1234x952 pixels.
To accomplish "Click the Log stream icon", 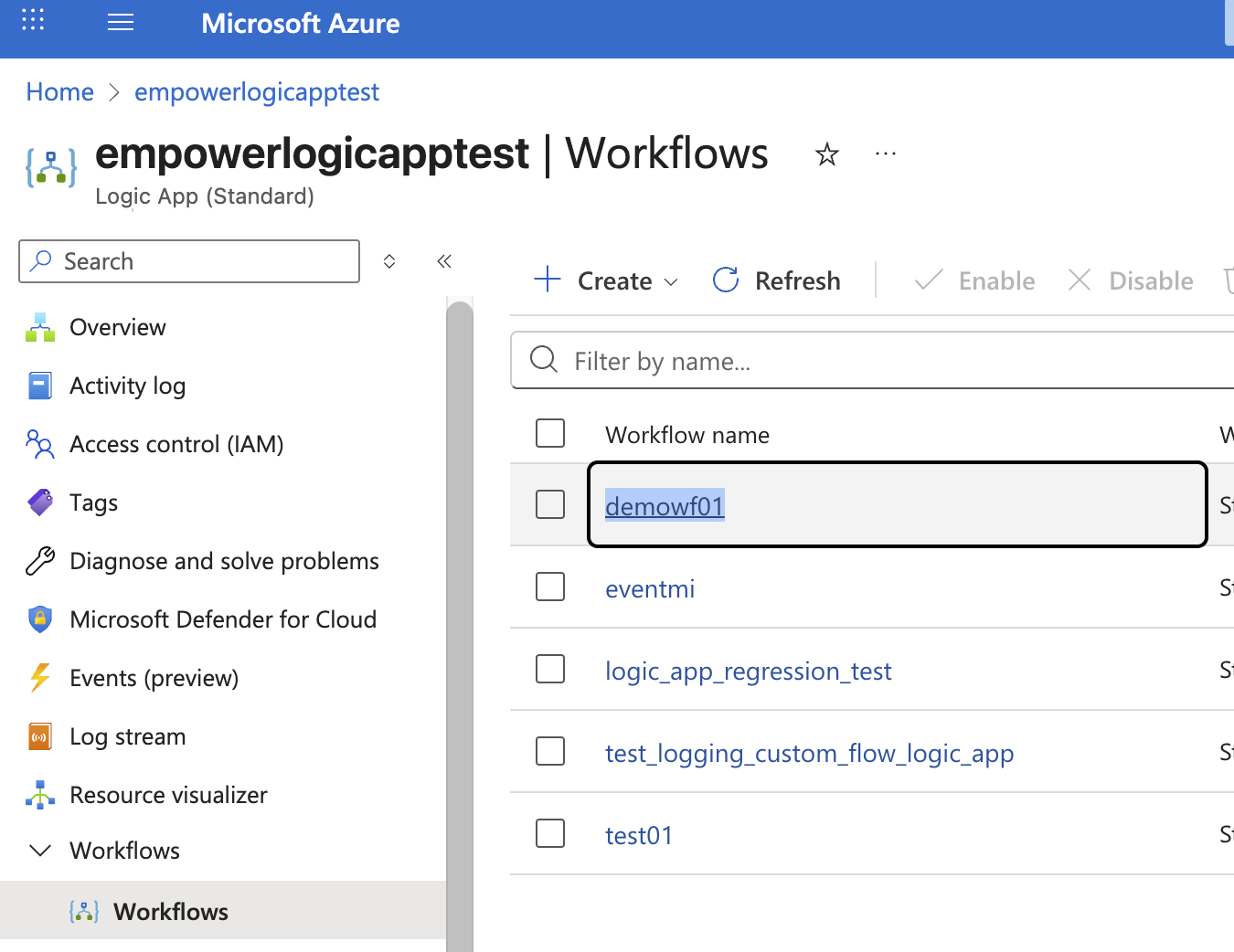I will tap(40, 736).
